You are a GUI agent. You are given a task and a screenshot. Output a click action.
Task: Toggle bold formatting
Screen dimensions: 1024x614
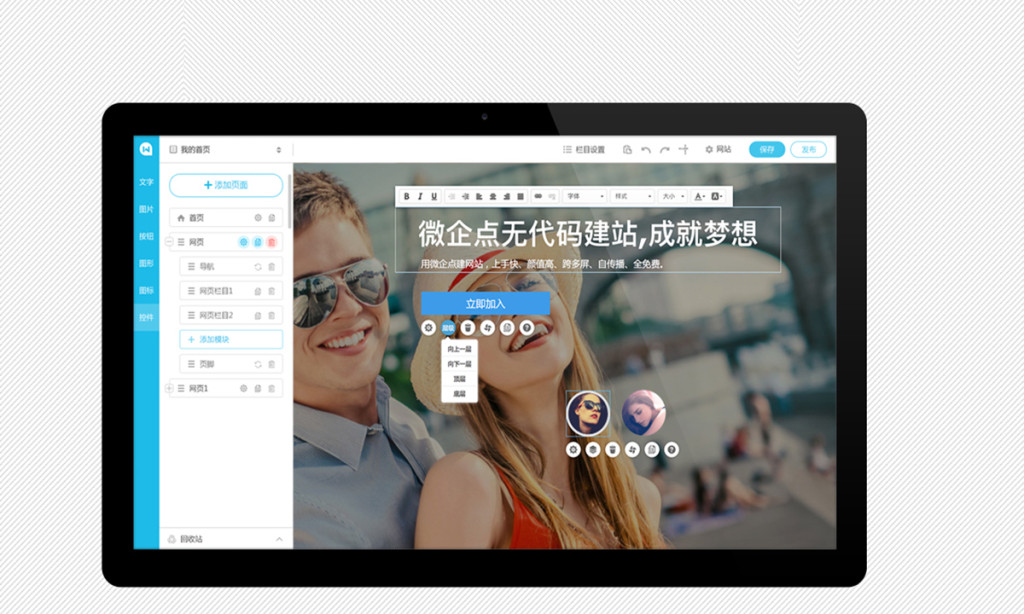point(406,196)
